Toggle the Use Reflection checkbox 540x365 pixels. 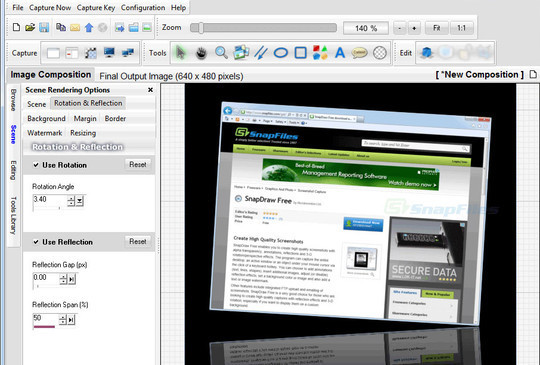tap(36, 242)
